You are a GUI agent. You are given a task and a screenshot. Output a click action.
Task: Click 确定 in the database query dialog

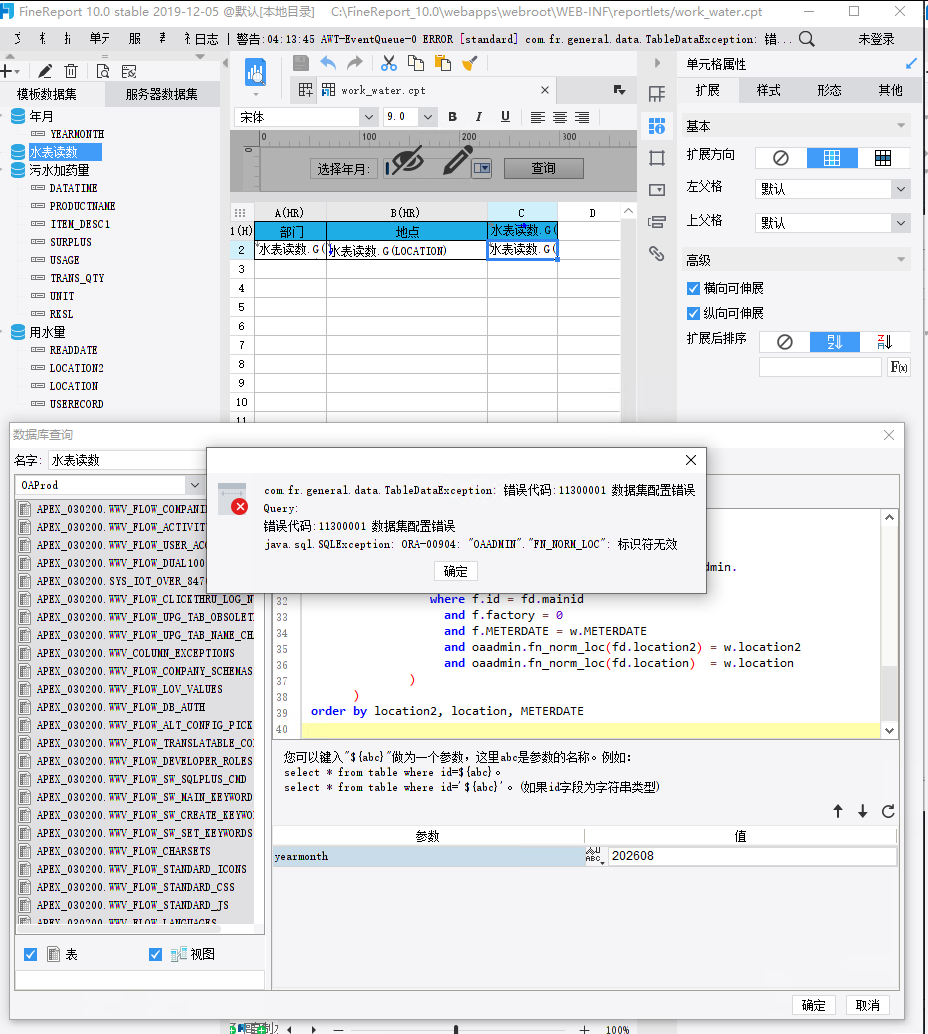click(x=813, y=1005)
